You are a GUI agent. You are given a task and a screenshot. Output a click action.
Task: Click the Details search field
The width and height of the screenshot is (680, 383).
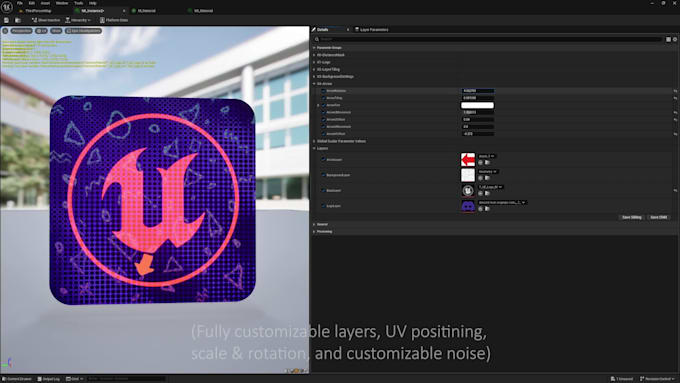(488, 39)
